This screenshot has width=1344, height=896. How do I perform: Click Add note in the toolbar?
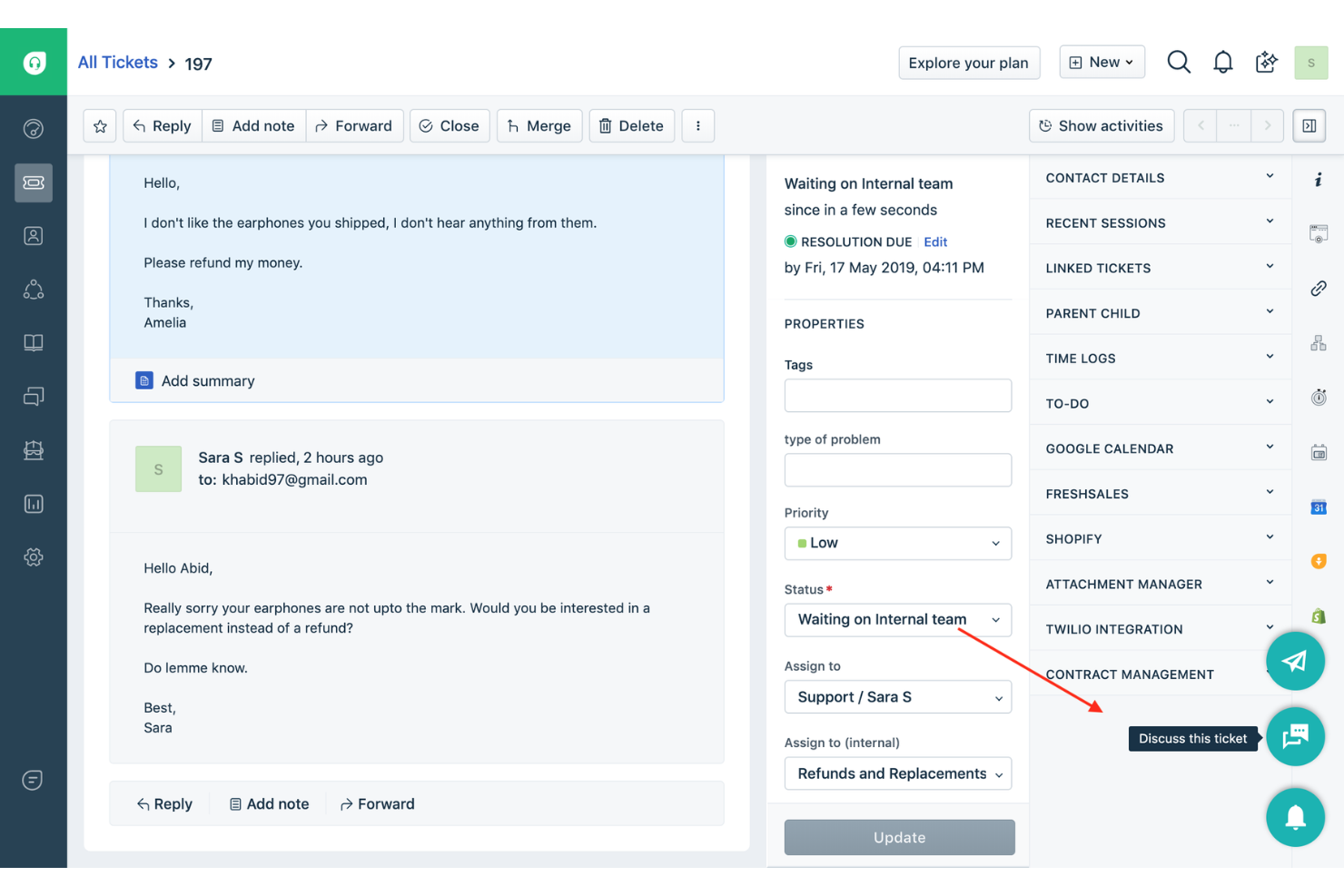(x=253, y=125)
